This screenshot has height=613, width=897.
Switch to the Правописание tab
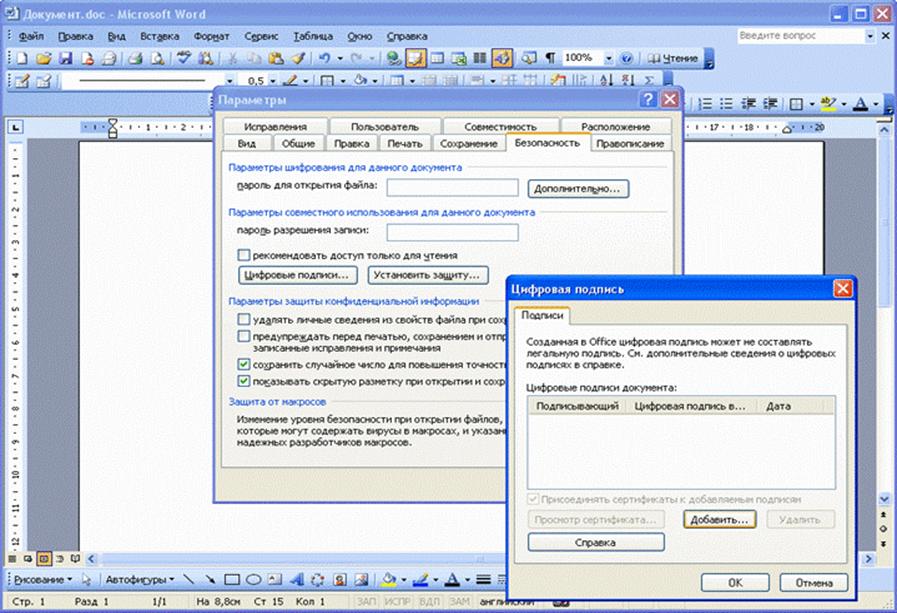(x=630, y=144)
